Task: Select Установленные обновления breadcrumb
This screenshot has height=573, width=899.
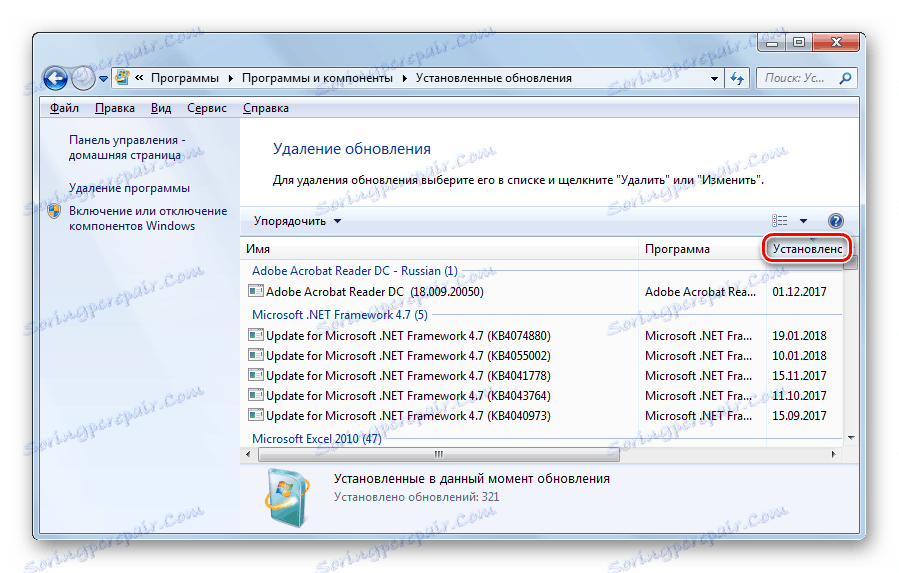Action: tap(494, 79)
